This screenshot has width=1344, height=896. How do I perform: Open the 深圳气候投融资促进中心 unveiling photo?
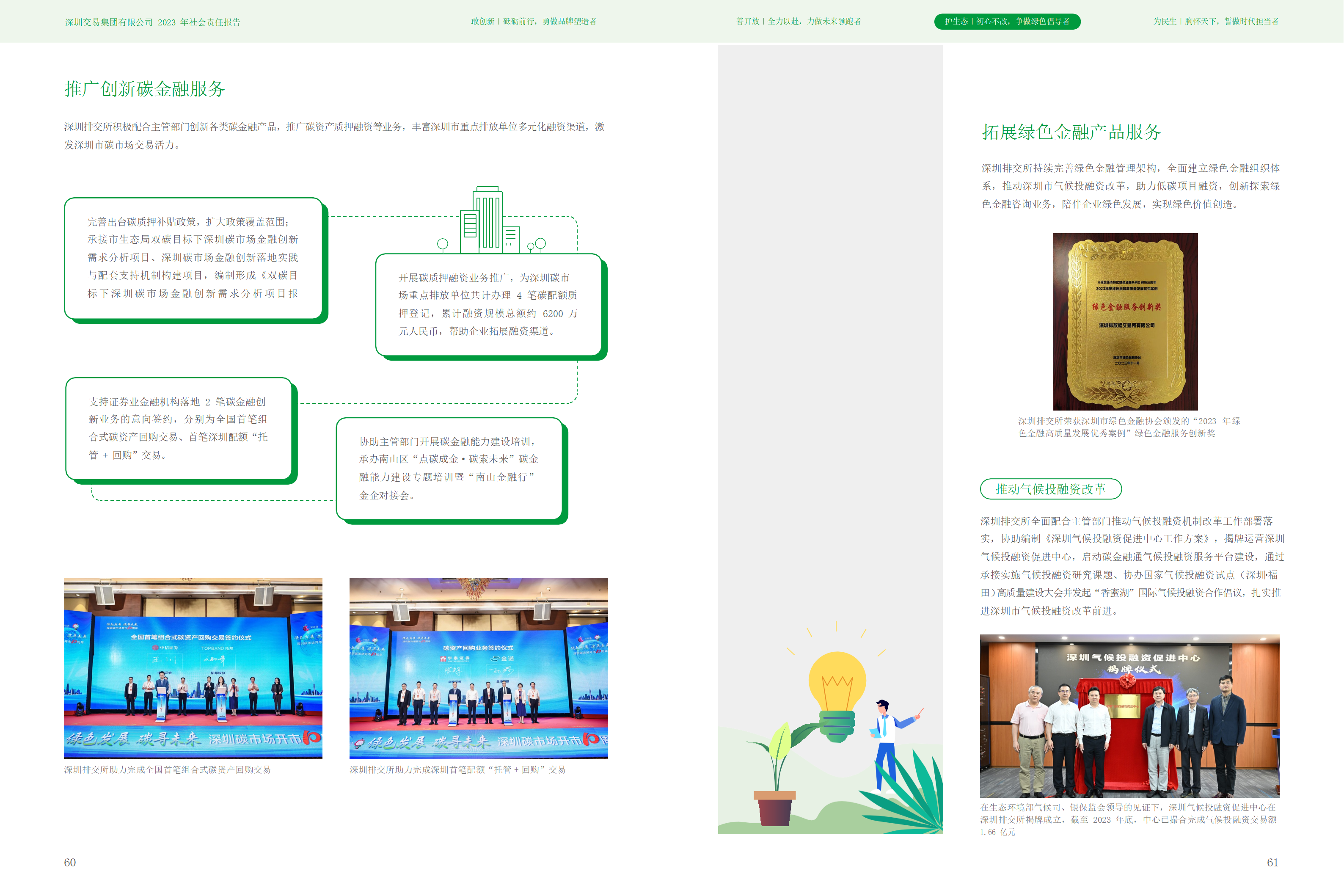pyautogui.click(x=1129, y=715)
